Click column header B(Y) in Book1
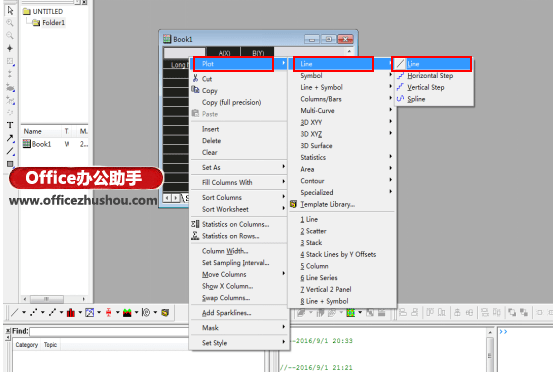This screenshot has height=375, width=554. tap(258, 53)
